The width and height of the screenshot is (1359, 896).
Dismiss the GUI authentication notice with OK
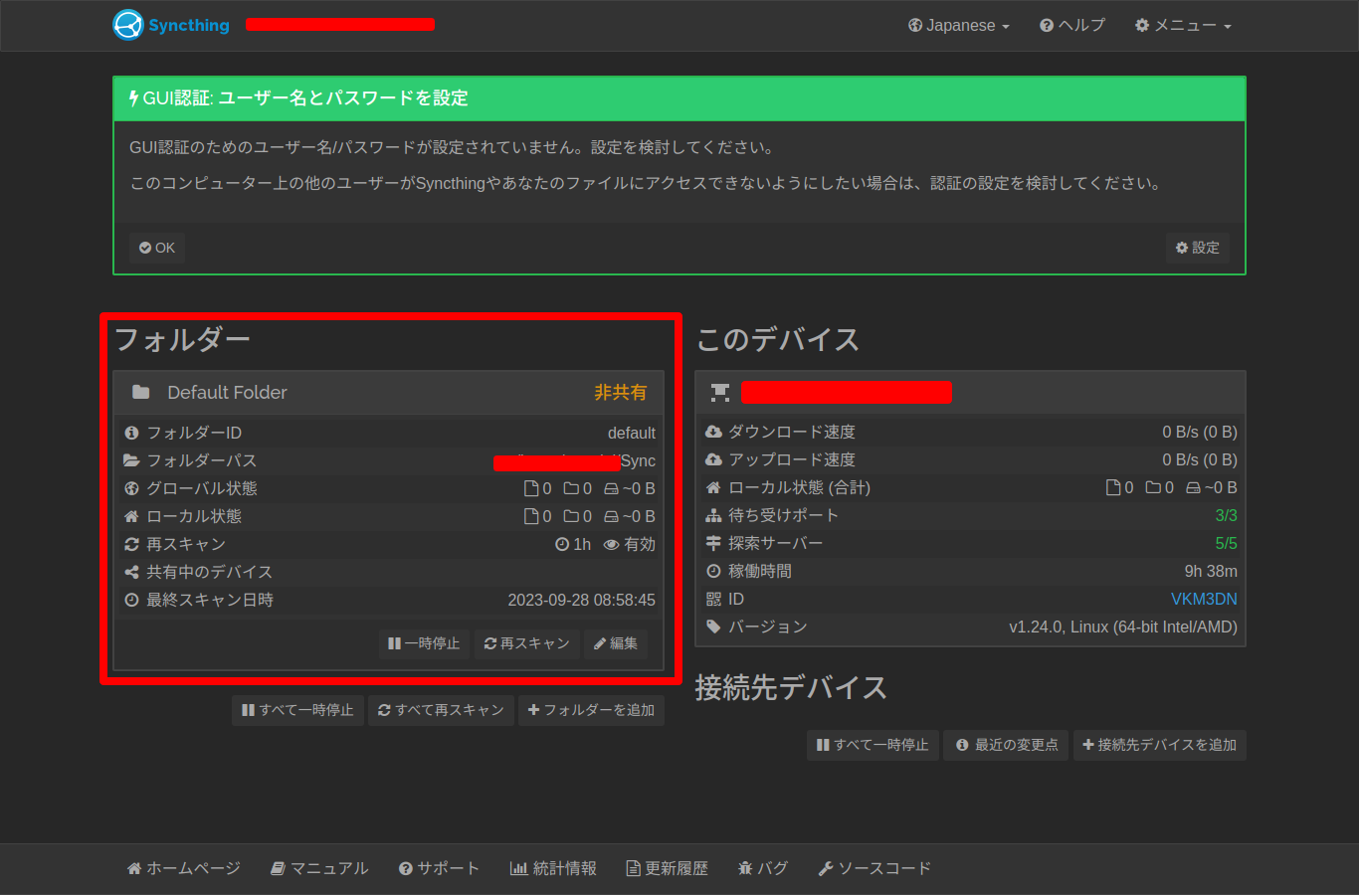pos(157,248)
